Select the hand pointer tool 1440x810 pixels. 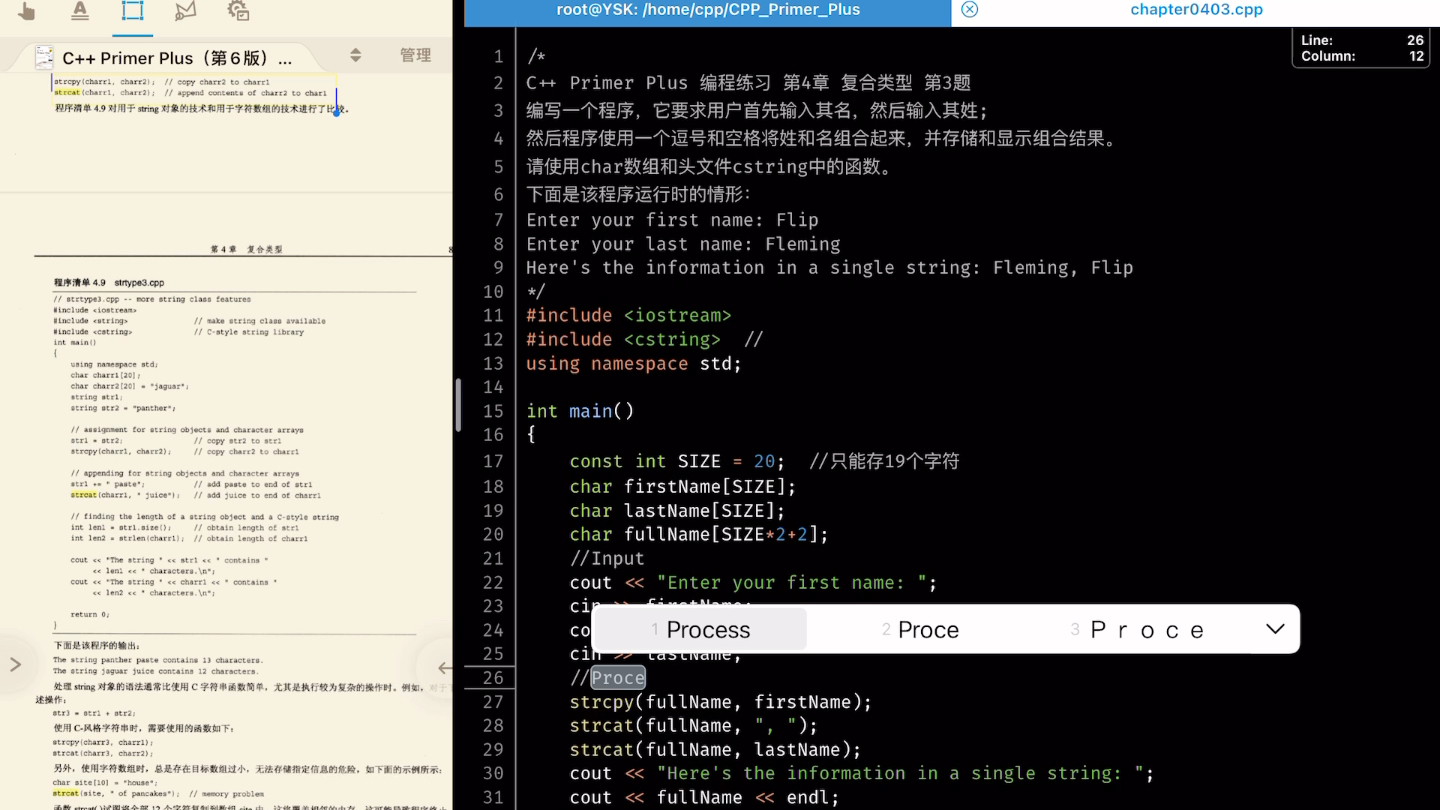[x=27, y=11]
